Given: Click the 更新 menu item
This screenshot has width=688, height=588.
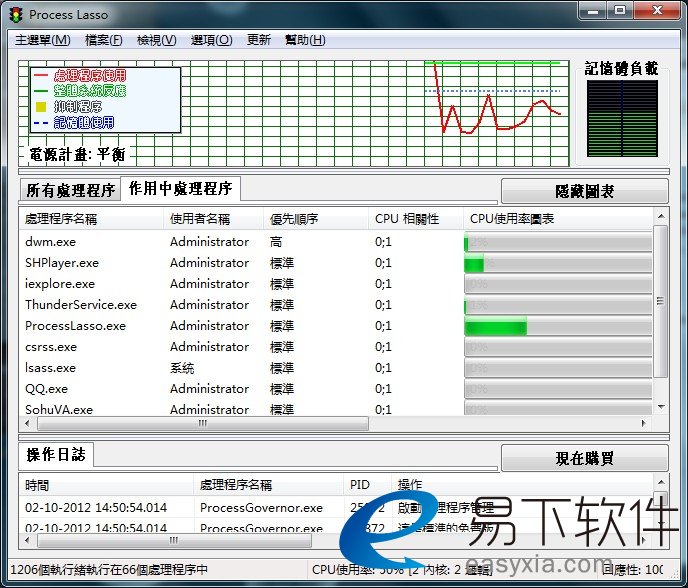Looking at the screenshot, I should 258,40.
